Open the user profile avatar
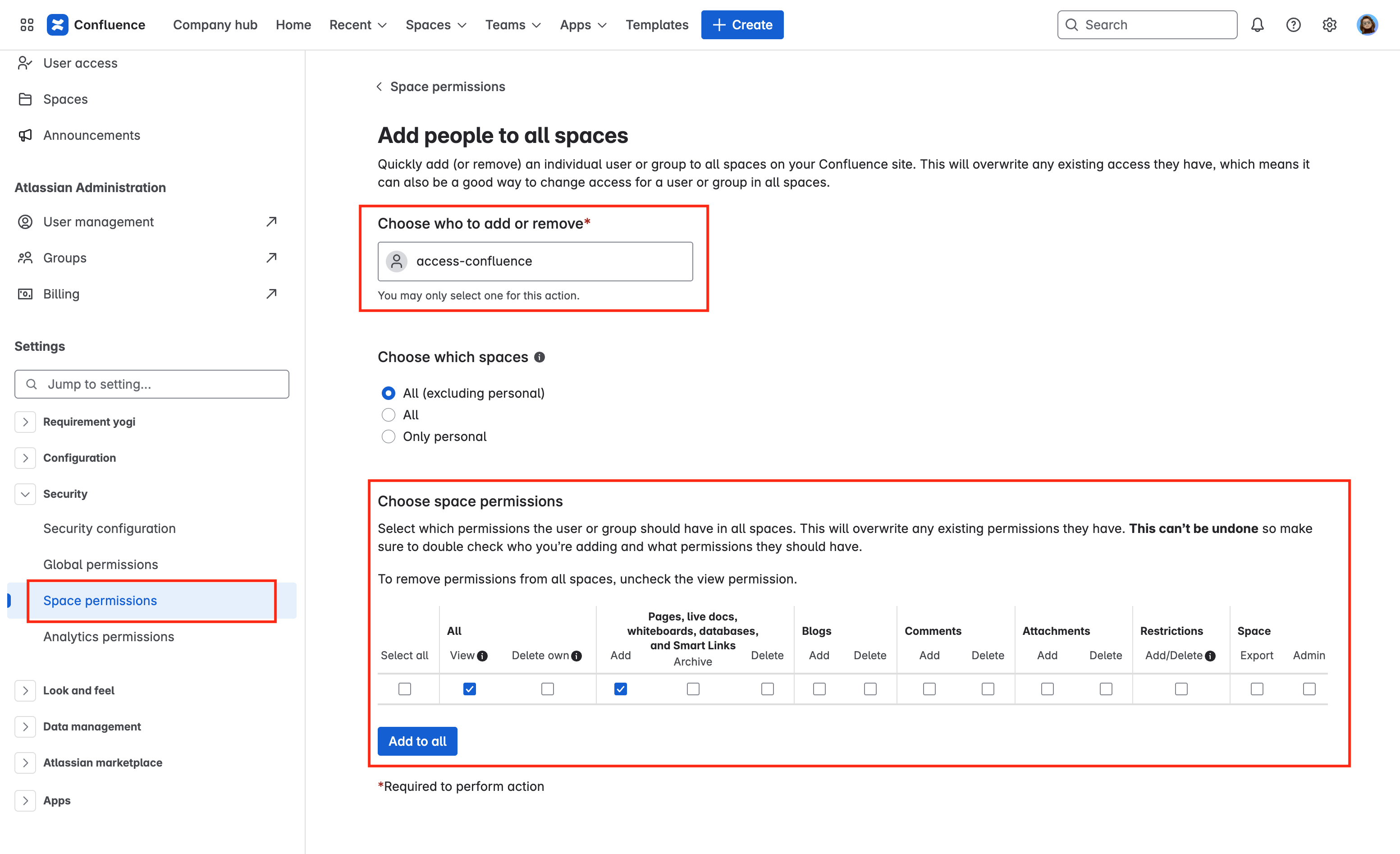The height and width of the screenshot is (854, 1400). pyautogui.click(x=1367, y=24)
